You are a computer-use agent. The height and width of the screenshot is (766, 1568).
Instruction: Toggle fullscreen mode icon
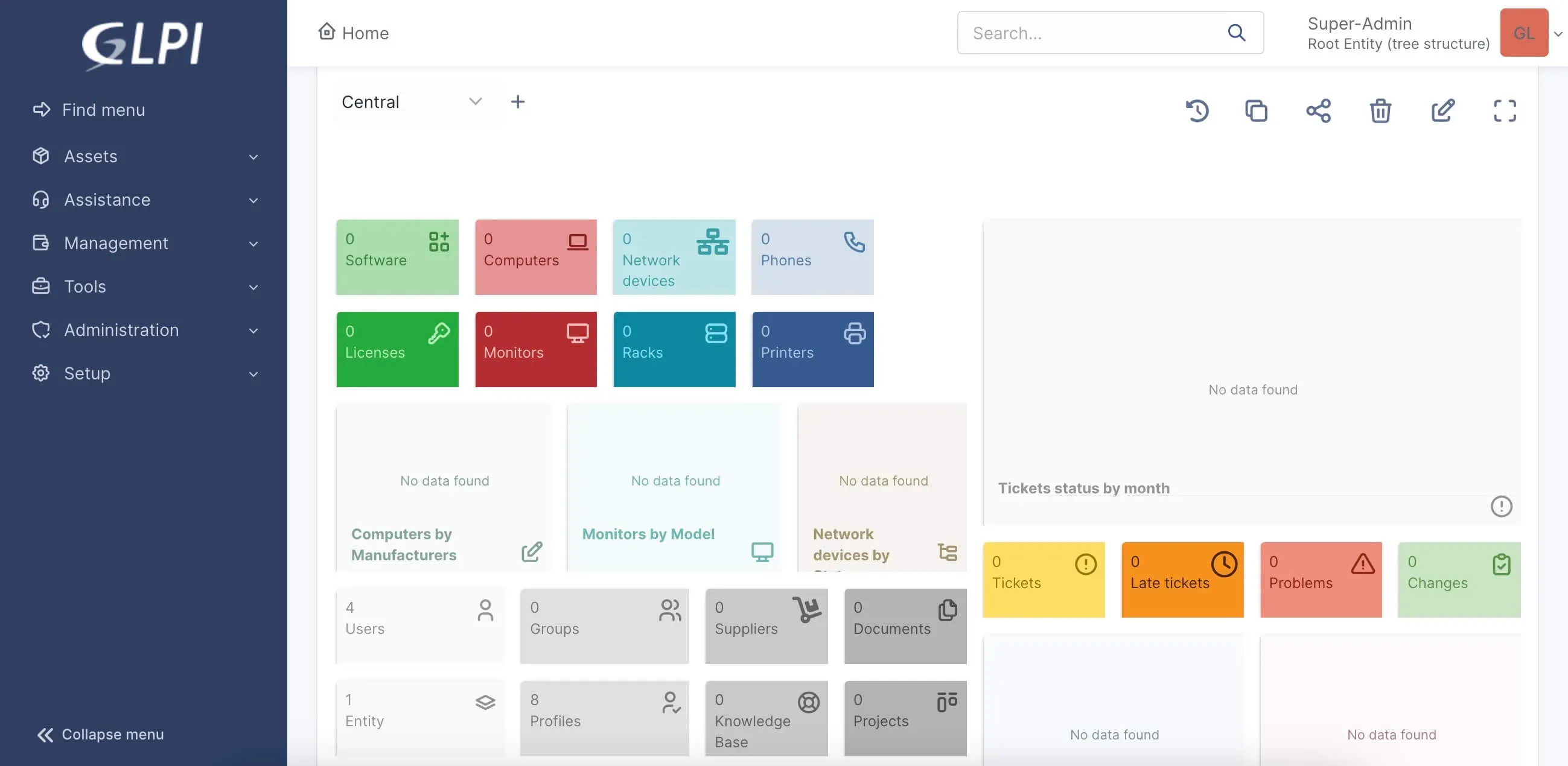click(1505, 111)
